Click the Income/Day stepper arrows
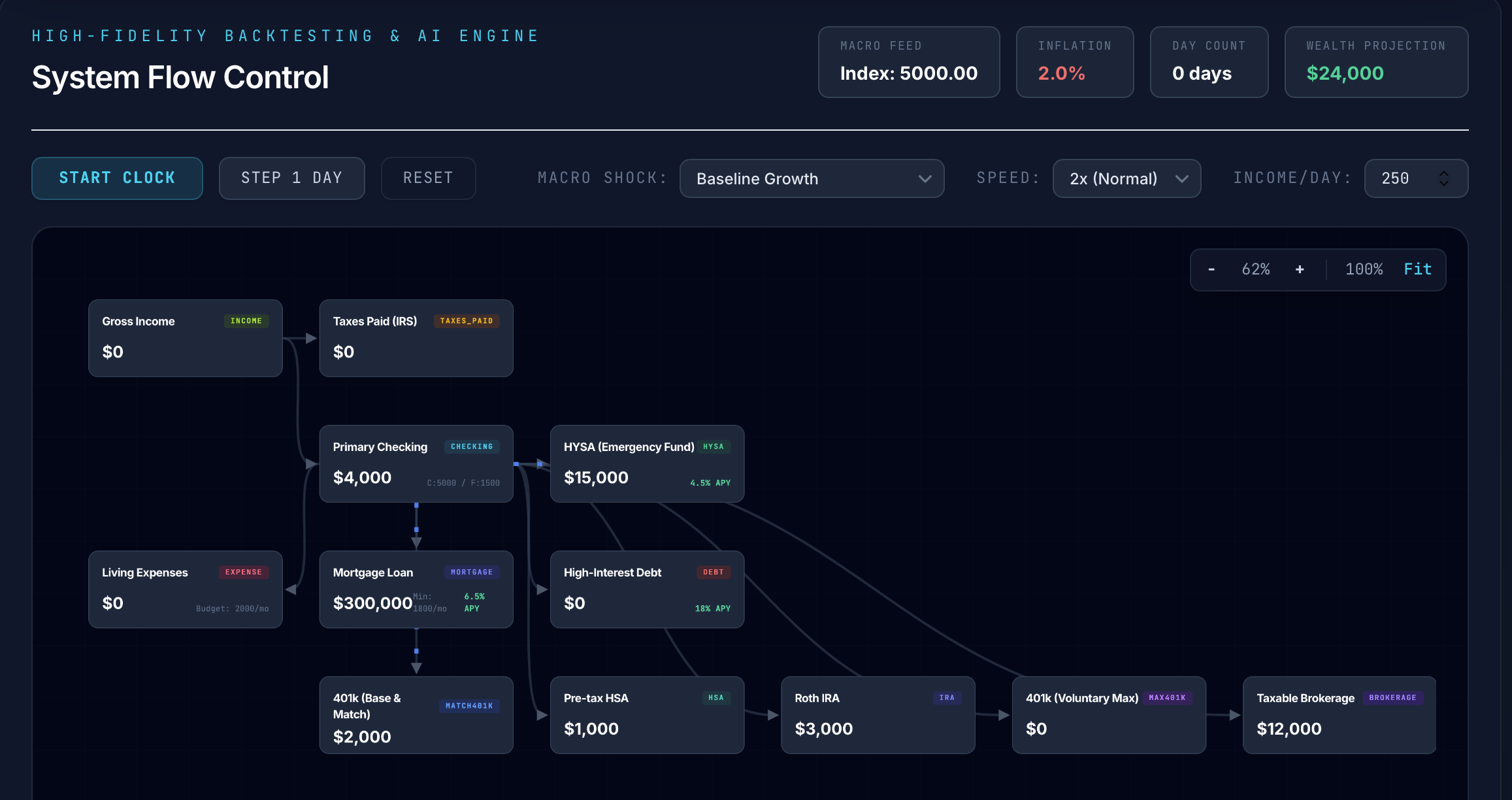 coord(1444,178)
